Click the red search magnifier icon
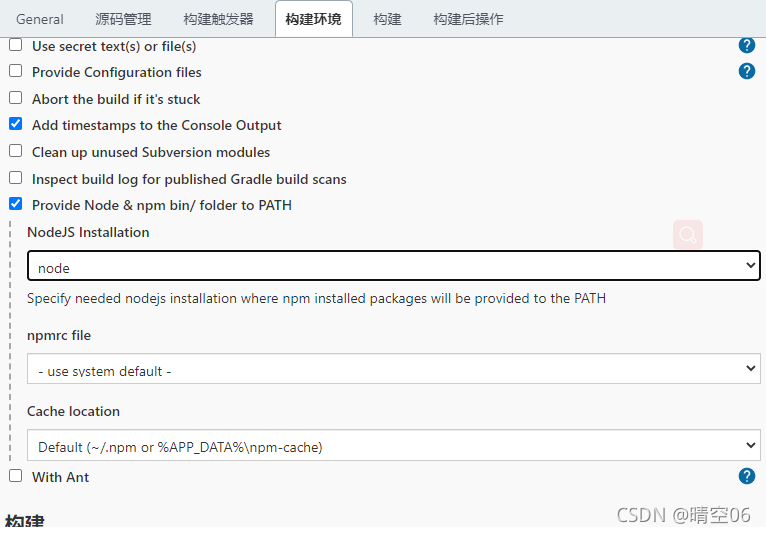766x533 pixels. 688,235
